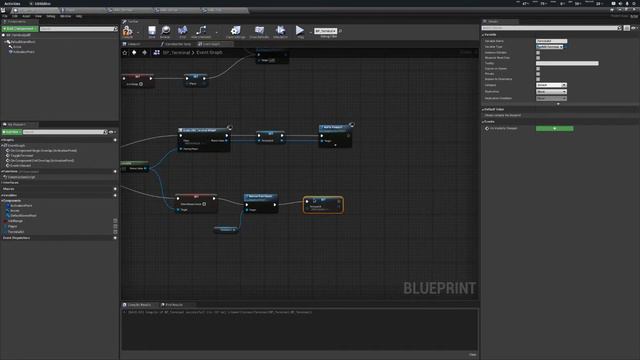Switch to the Compiler Results tab
640x360 pixels.
[140, 305]
